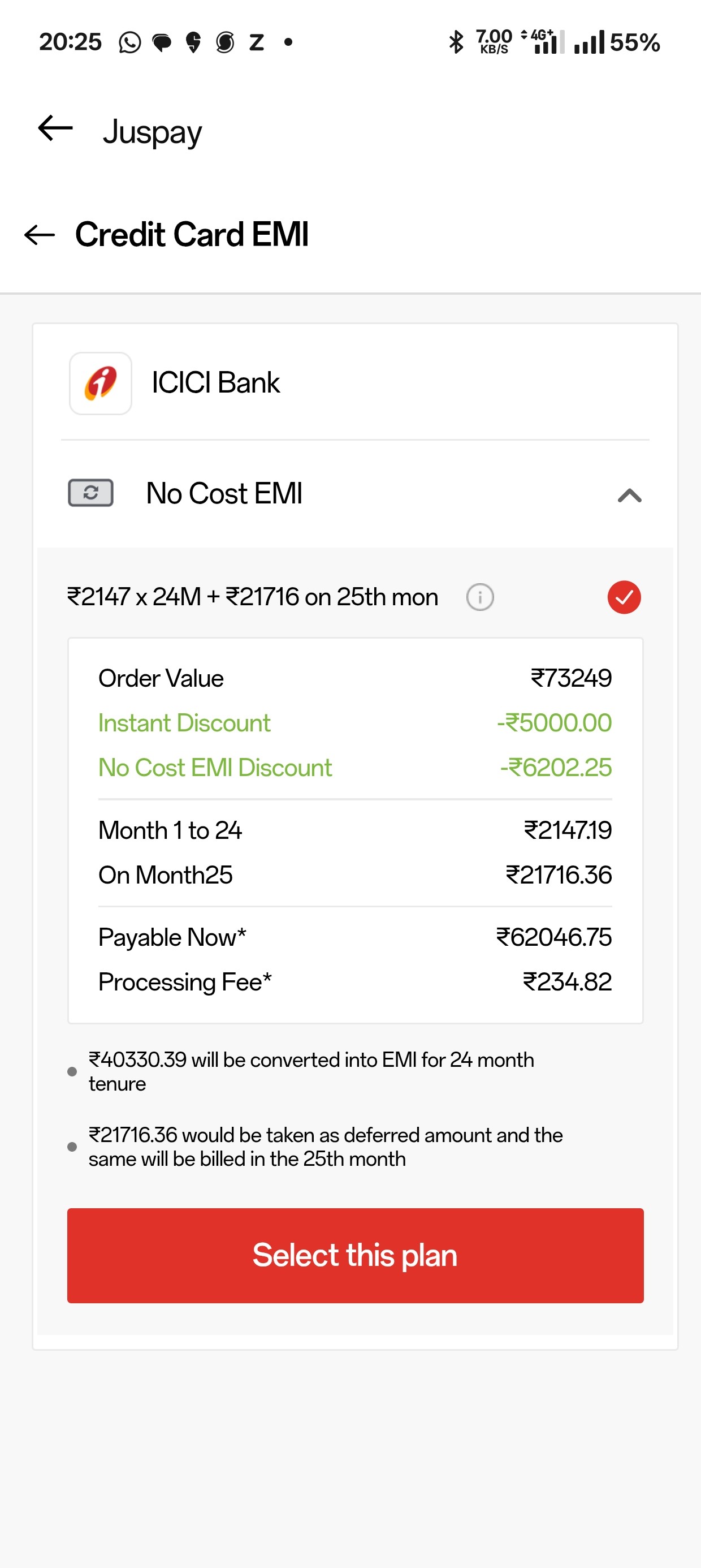Screen dimensions: 701x1568
Task: Click the chevron above the plan details
Action: coord(629,496)
